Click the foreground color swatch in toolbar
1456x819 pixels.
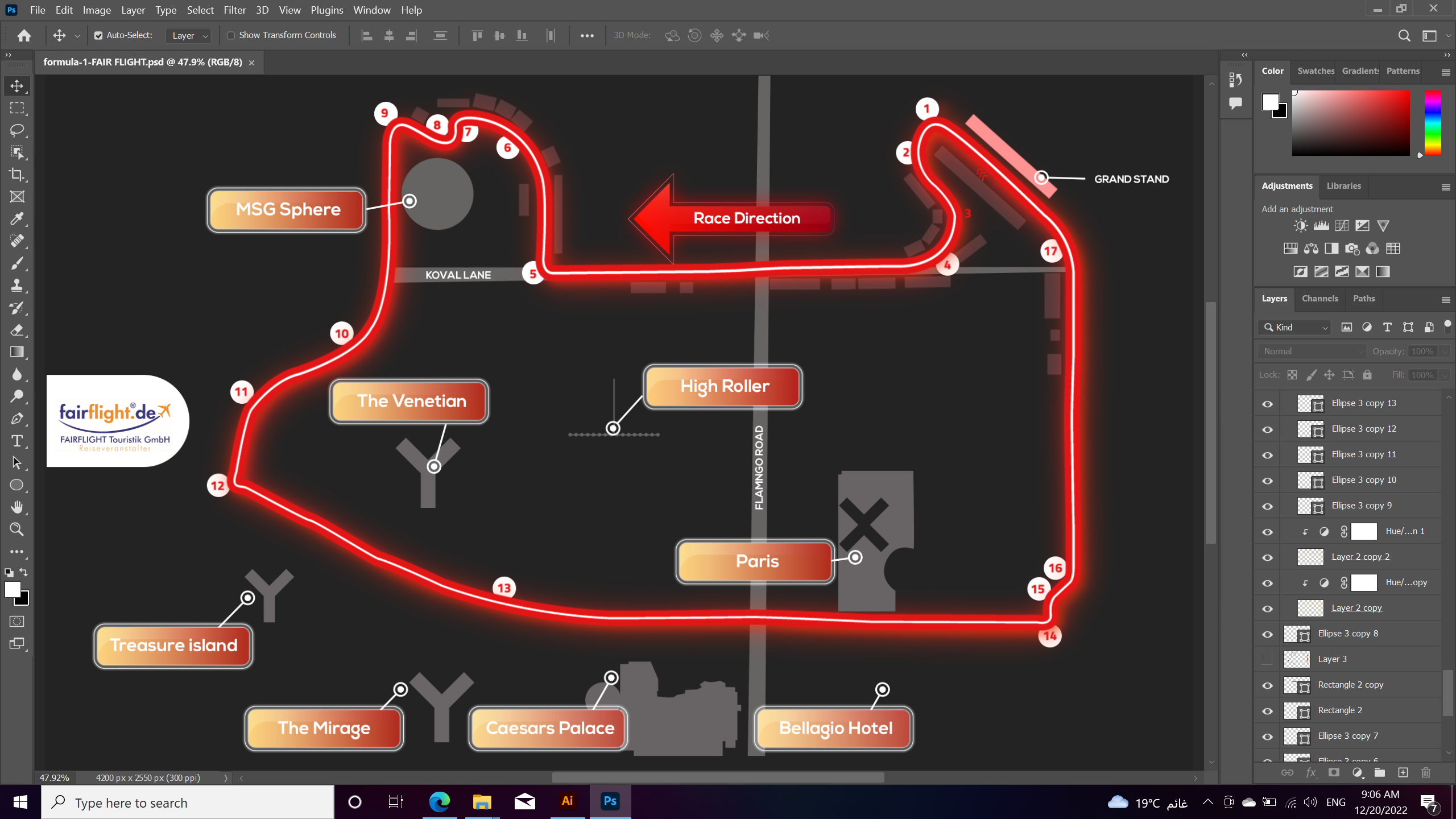pyautogui.click(x=12, y=590)
